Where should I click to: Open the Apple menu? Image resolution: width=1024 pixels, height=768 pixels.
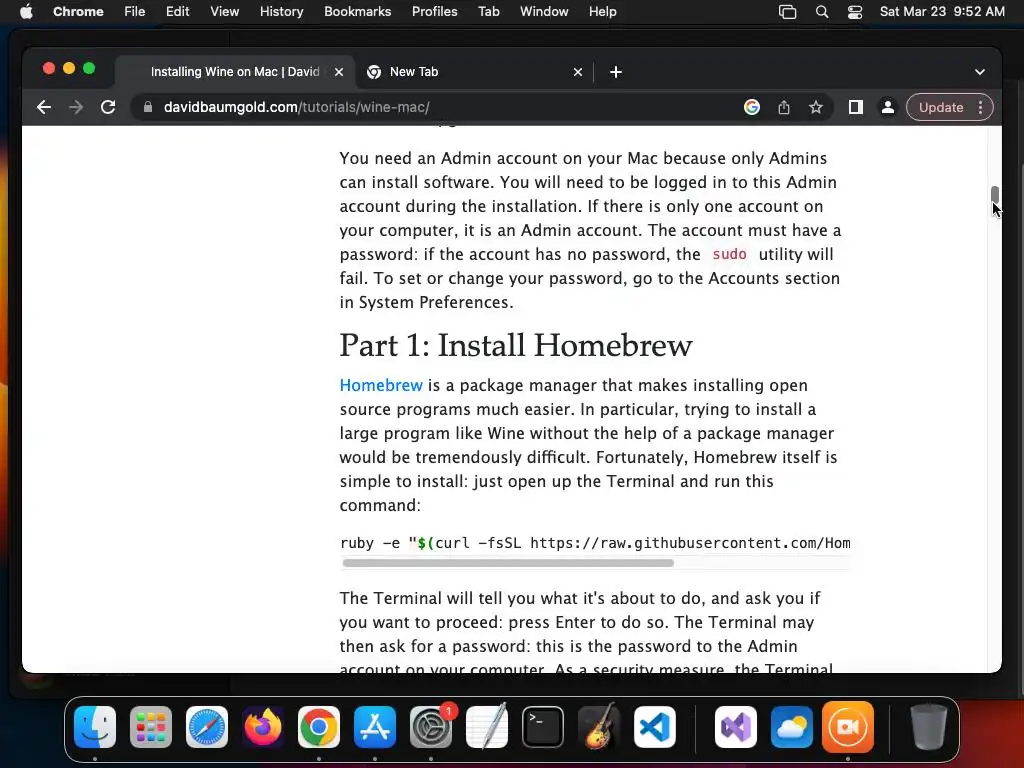coord(26,12)
